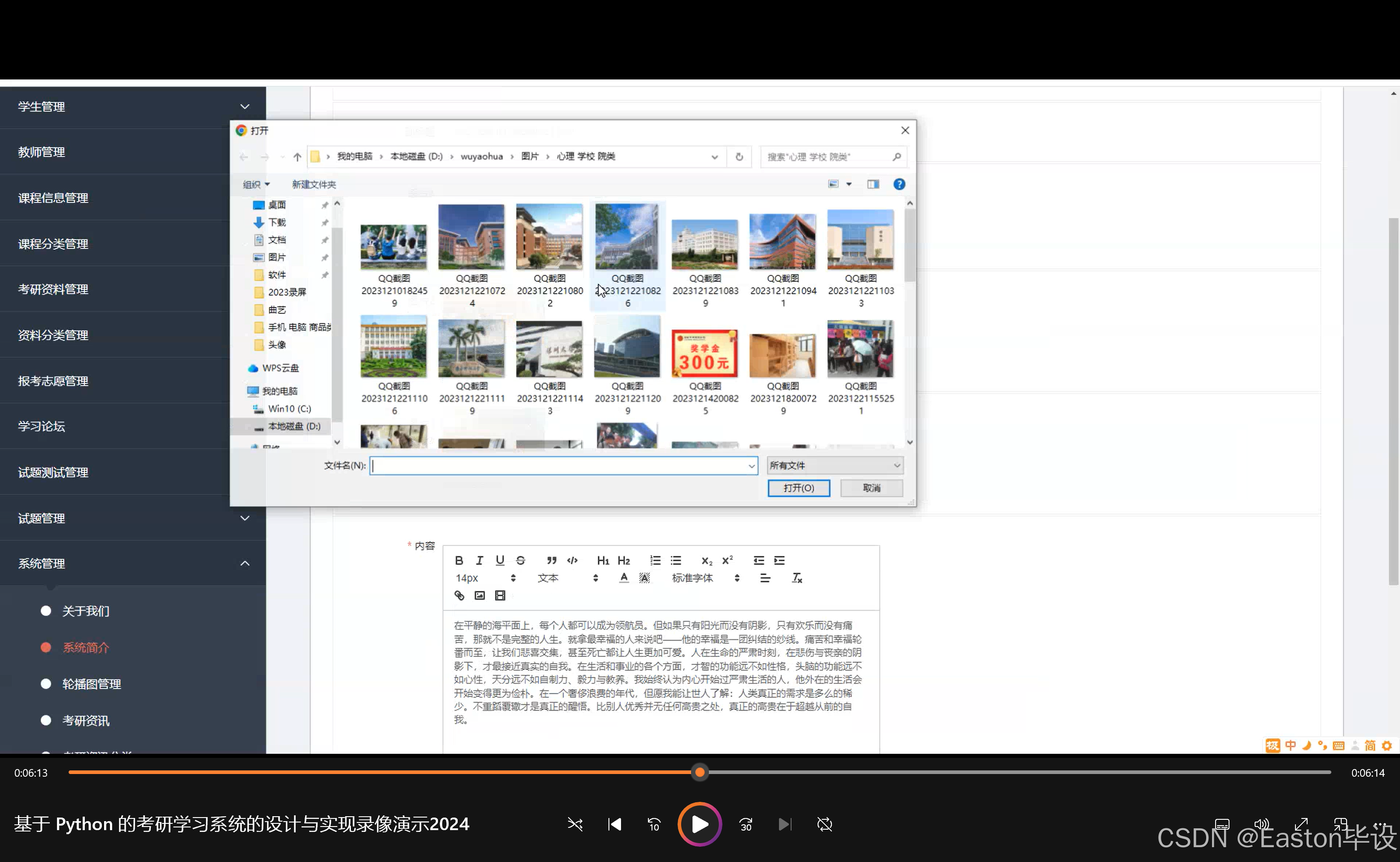Refresh the file dialog folder view
This screenshot has width=1400, height=862.
click(739, 157)
